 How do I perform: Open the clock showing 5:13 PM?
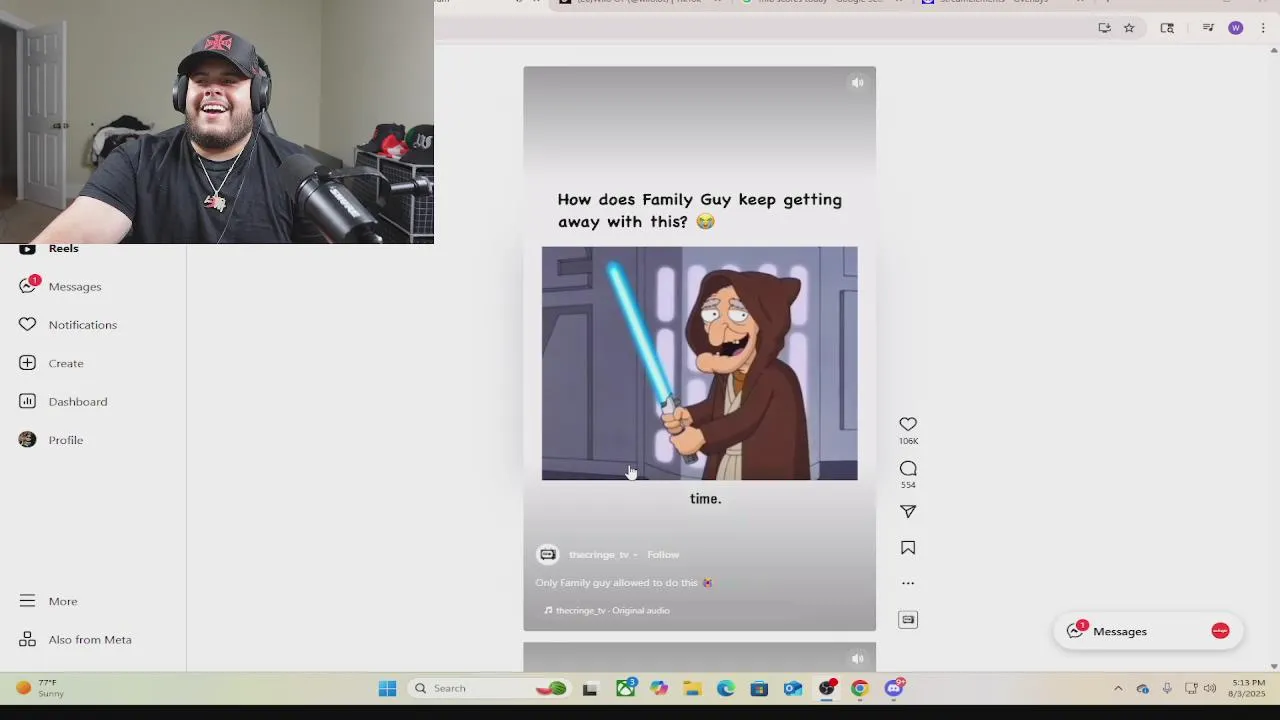tap(1248, 688)
